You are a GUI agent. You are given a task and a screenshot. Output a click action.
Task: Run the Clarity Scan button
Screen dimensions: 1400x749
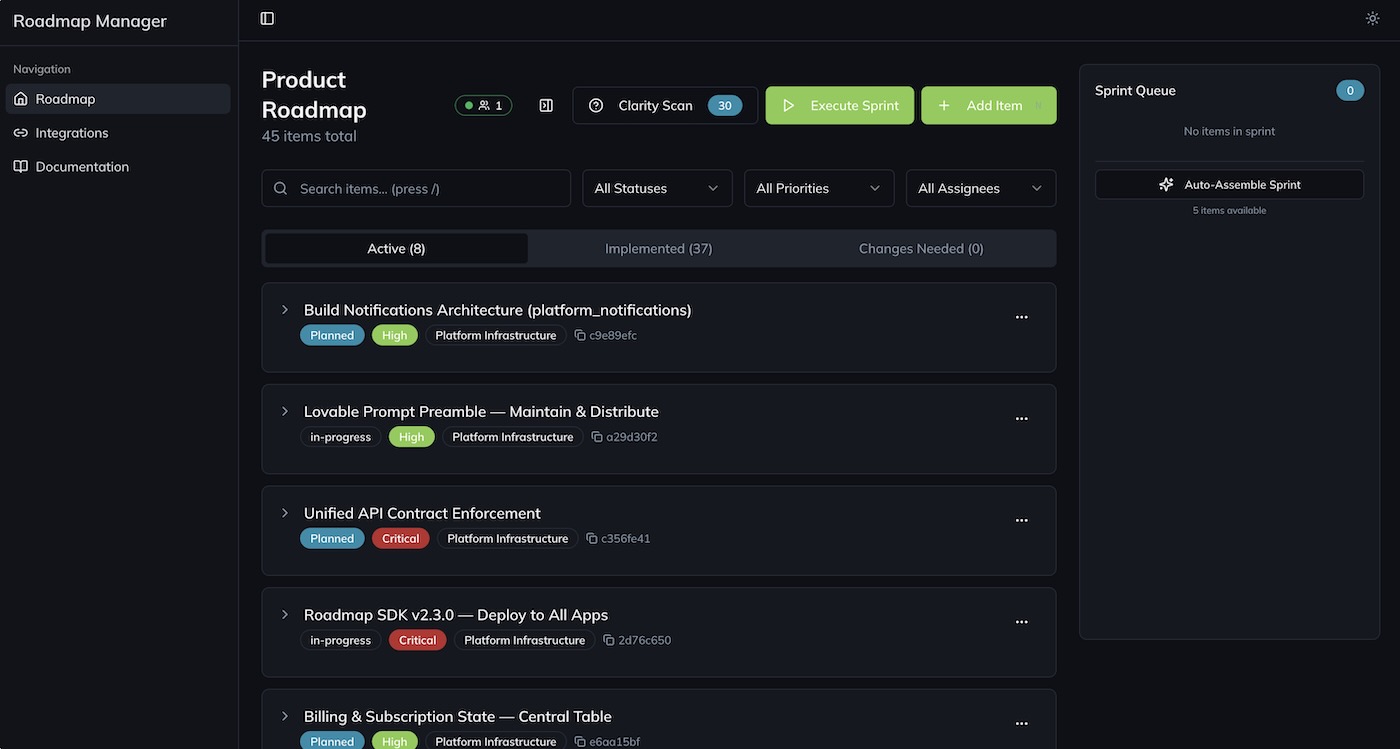(665, 105)
